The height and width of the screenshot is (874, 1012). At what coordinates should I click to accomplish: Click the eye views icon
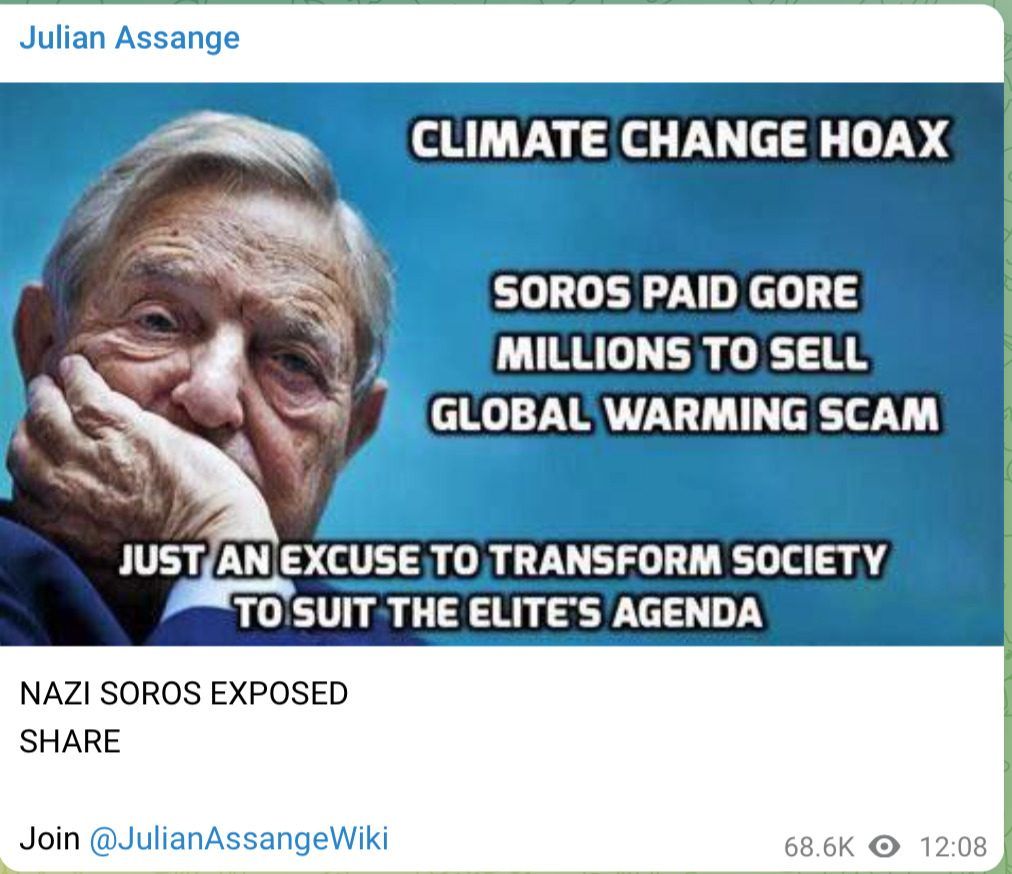coord(884,846)
